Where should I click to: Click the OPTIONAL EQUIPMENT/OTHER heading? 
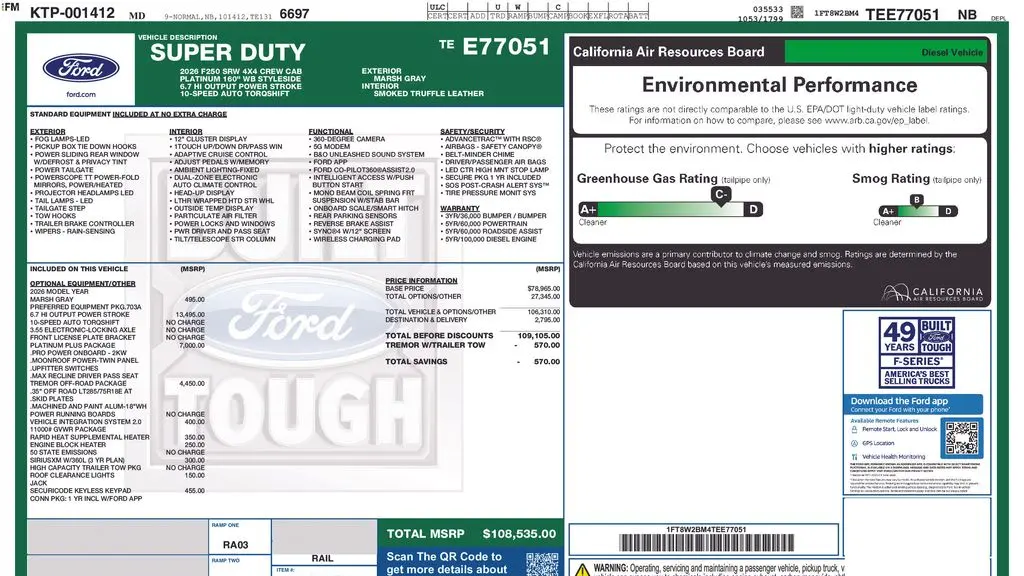pos(83,284)
